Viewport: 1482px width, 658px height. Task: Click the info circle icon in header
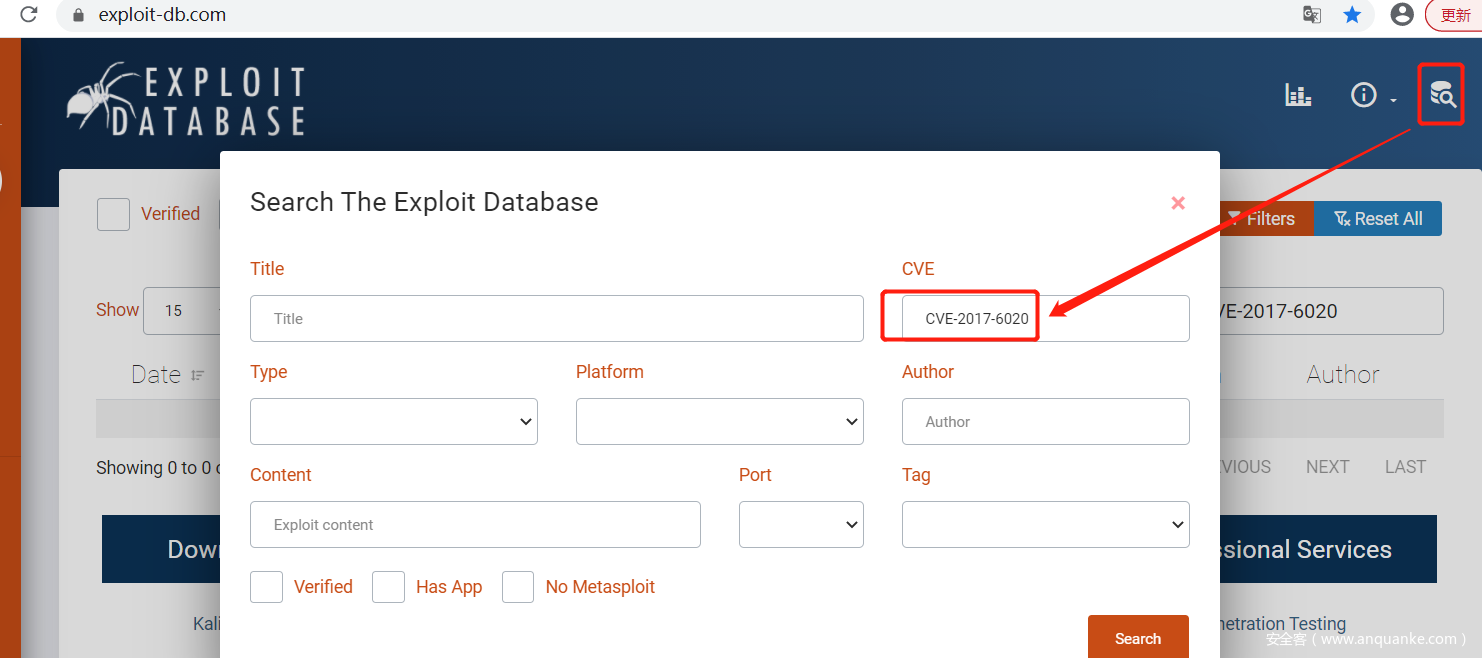1363,95
